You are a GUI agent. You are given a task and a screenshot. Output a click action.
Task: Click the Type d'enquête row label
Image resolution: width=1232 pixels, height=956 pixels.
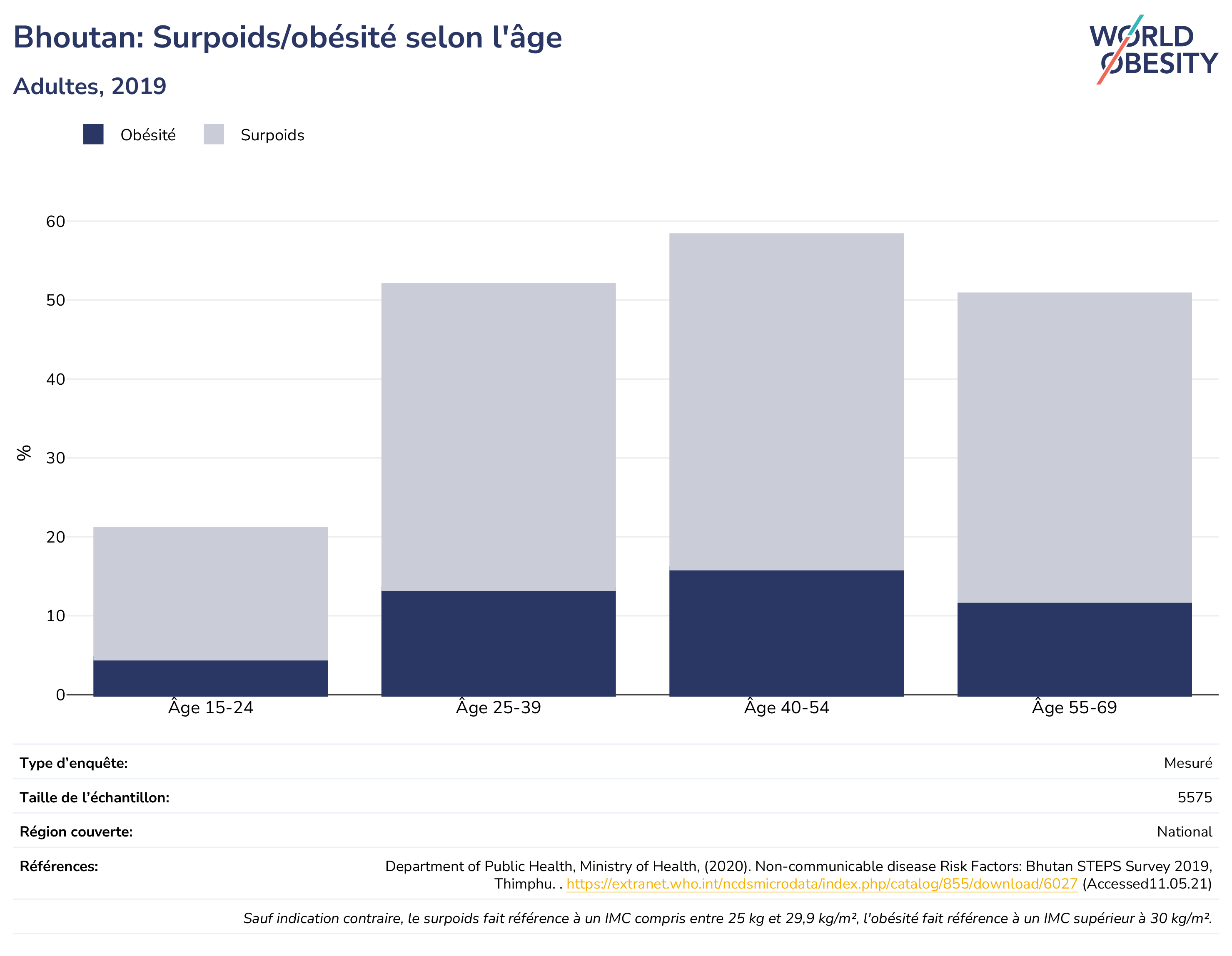click(74, 763)
